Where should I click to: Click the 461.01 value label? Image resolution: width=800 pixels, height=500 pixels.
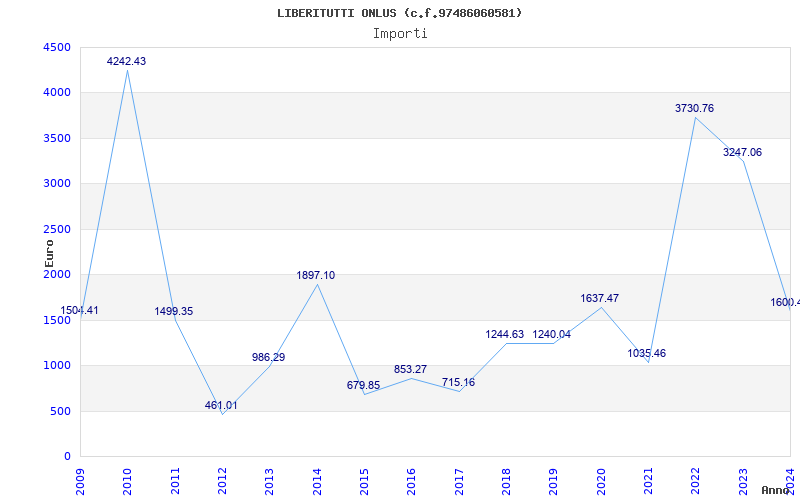pyautogui.click(x=221, y=406)
